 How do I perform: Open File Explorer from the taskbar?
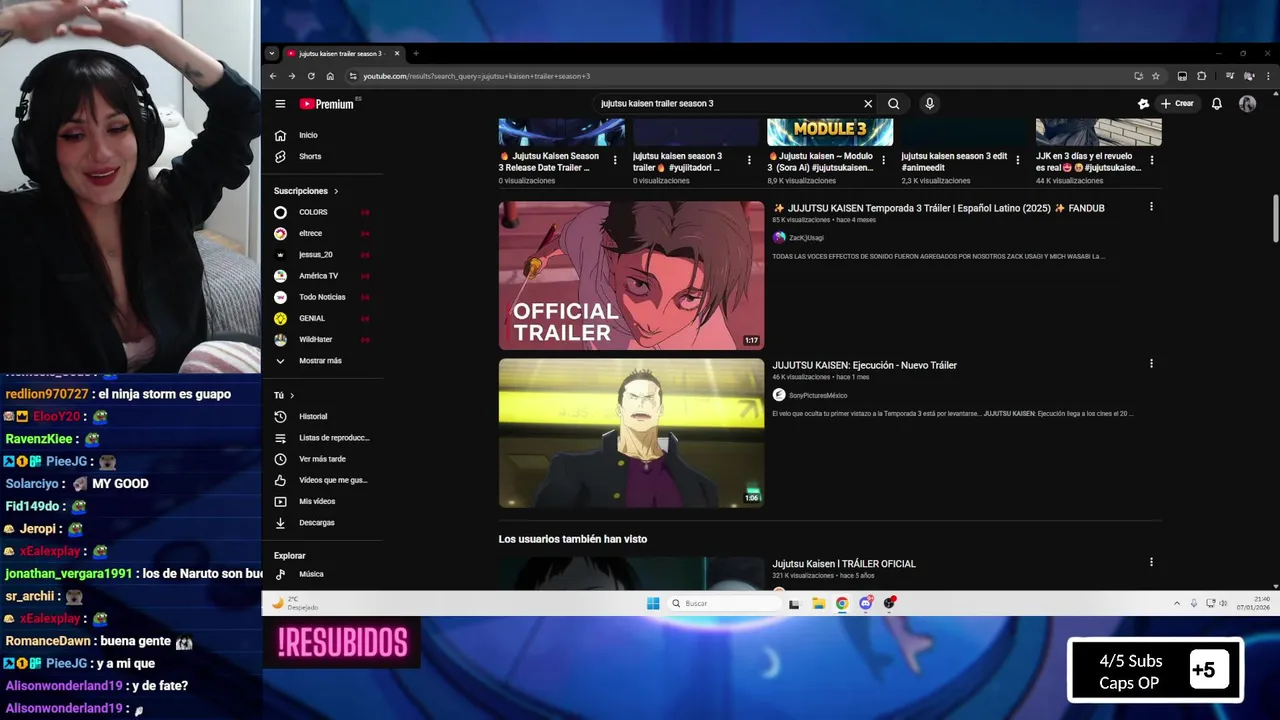coord(818,603)
